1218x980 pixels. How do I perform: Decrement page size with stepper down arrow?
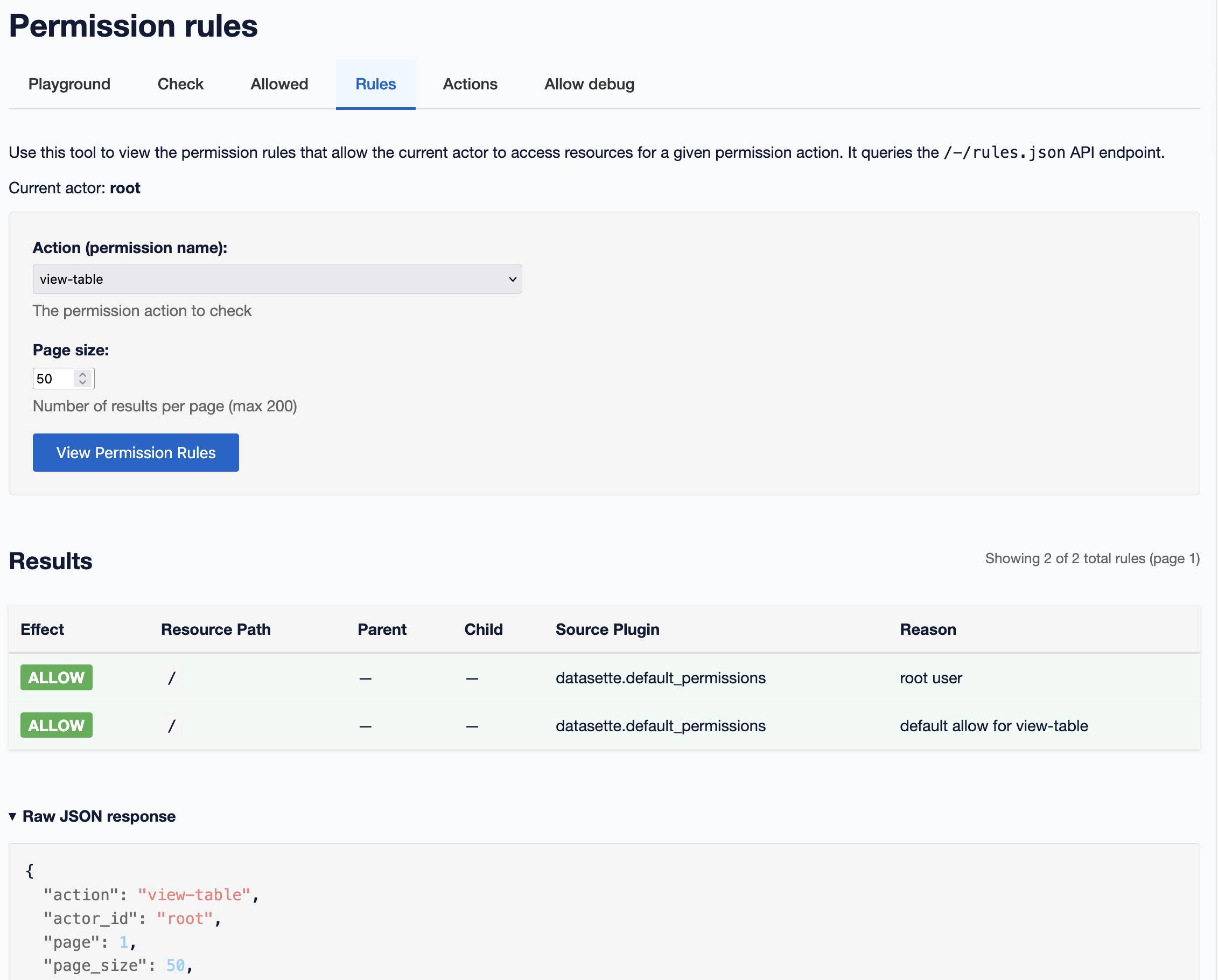point(83,382)
